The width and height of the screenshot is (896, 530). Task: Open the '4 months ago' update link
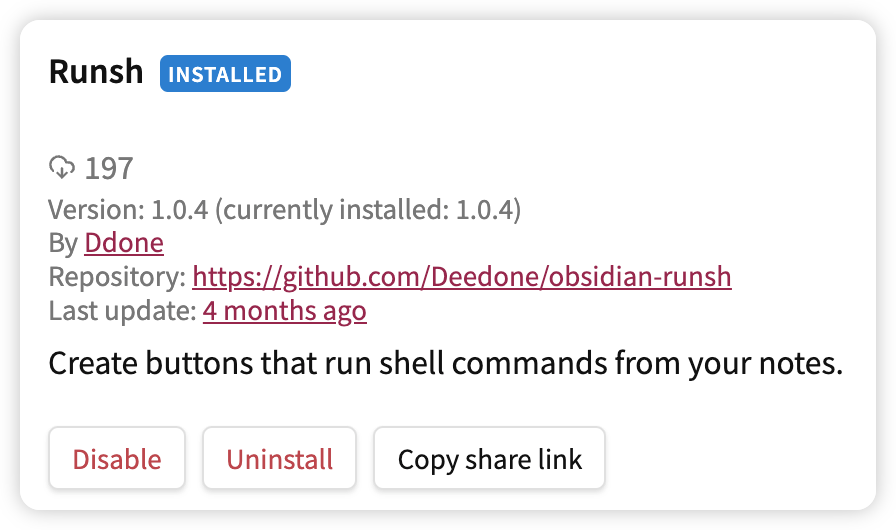pos(285,311)
